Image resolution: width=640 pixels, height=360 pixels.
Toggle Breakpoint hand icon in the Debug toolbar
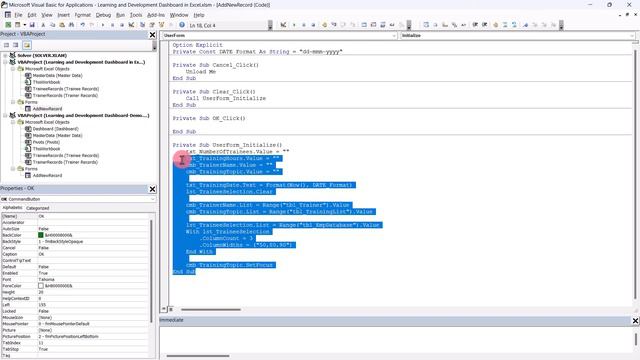[324, 25]
